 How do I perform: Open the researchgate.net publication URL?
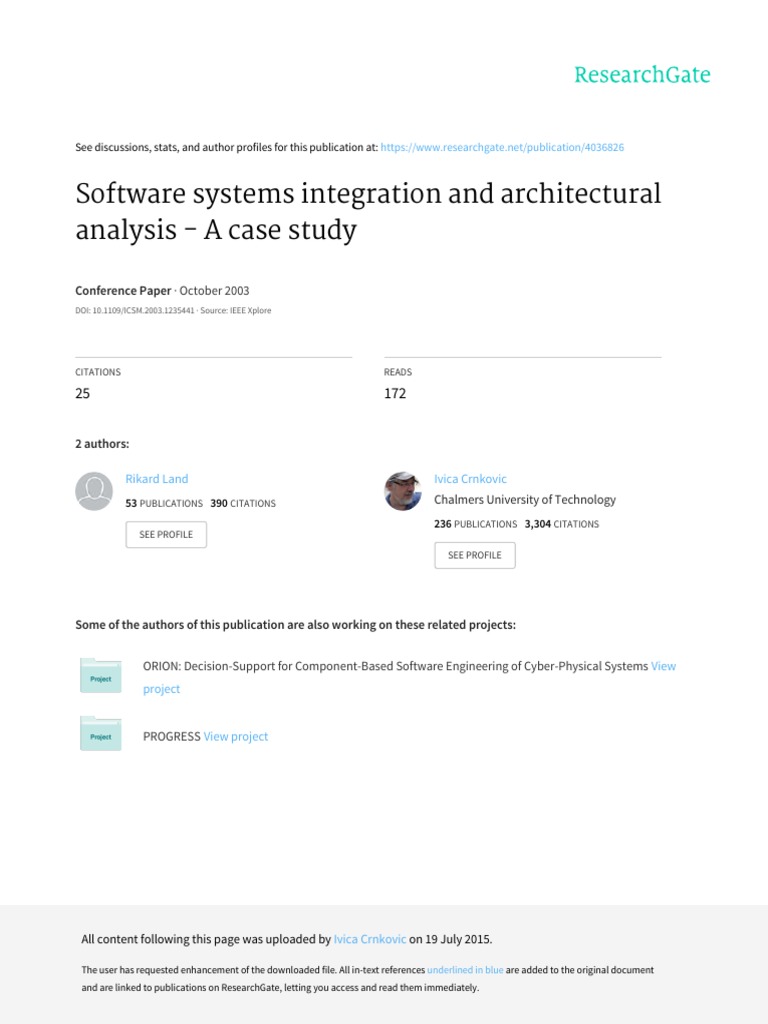(502, 148)
